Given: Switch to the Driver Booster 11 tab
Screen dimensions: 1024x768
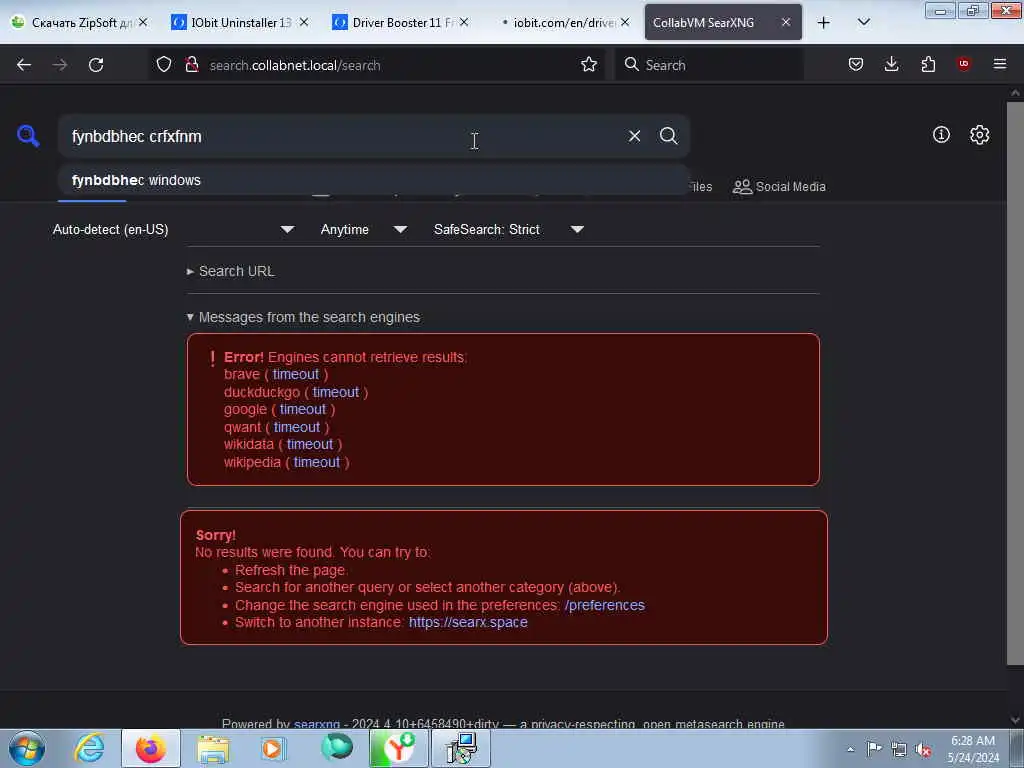Looking at the screenshot, I should 400,22.
